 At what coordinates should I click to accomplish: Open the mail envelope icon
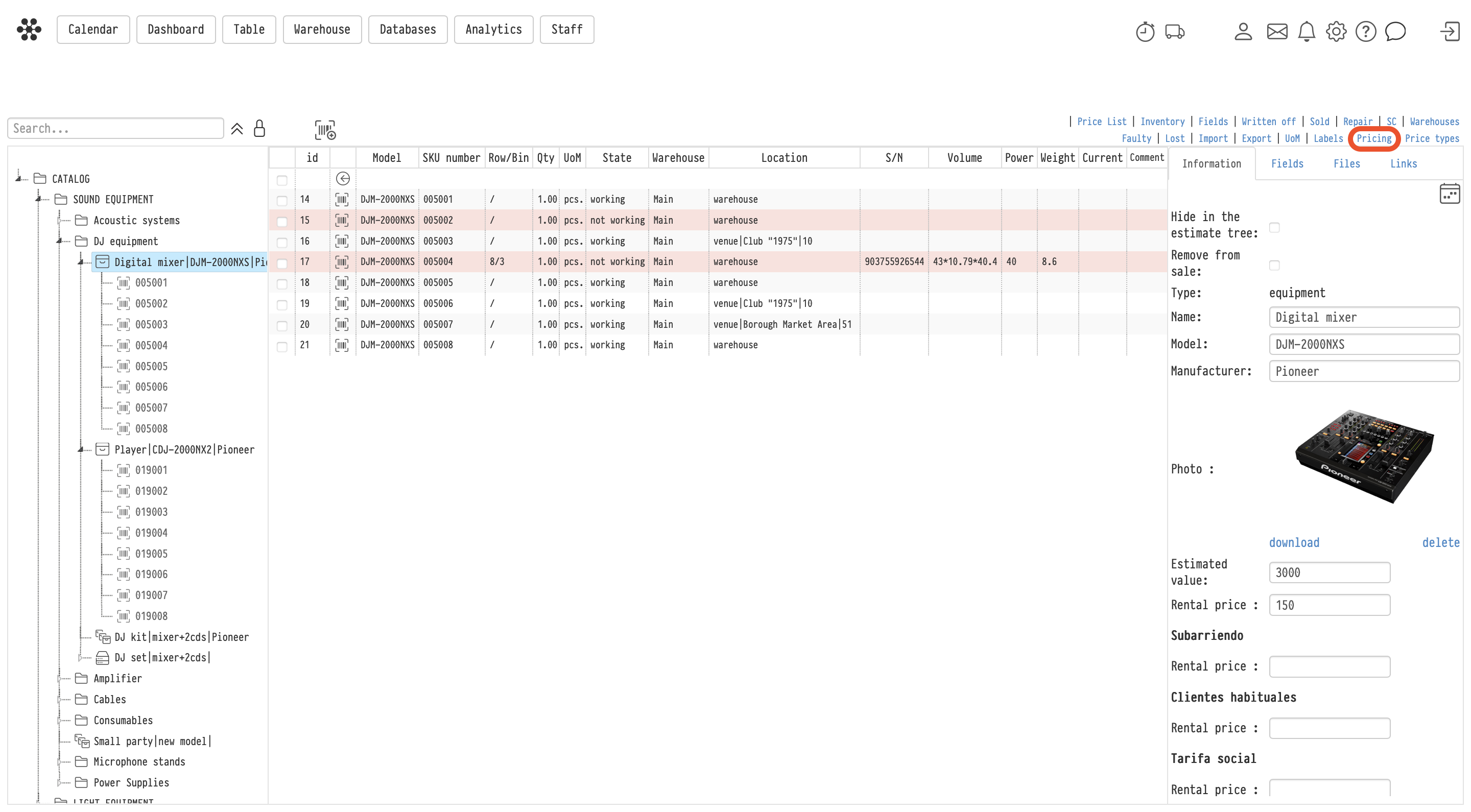pyautogui.click(x=1277, y=31)
